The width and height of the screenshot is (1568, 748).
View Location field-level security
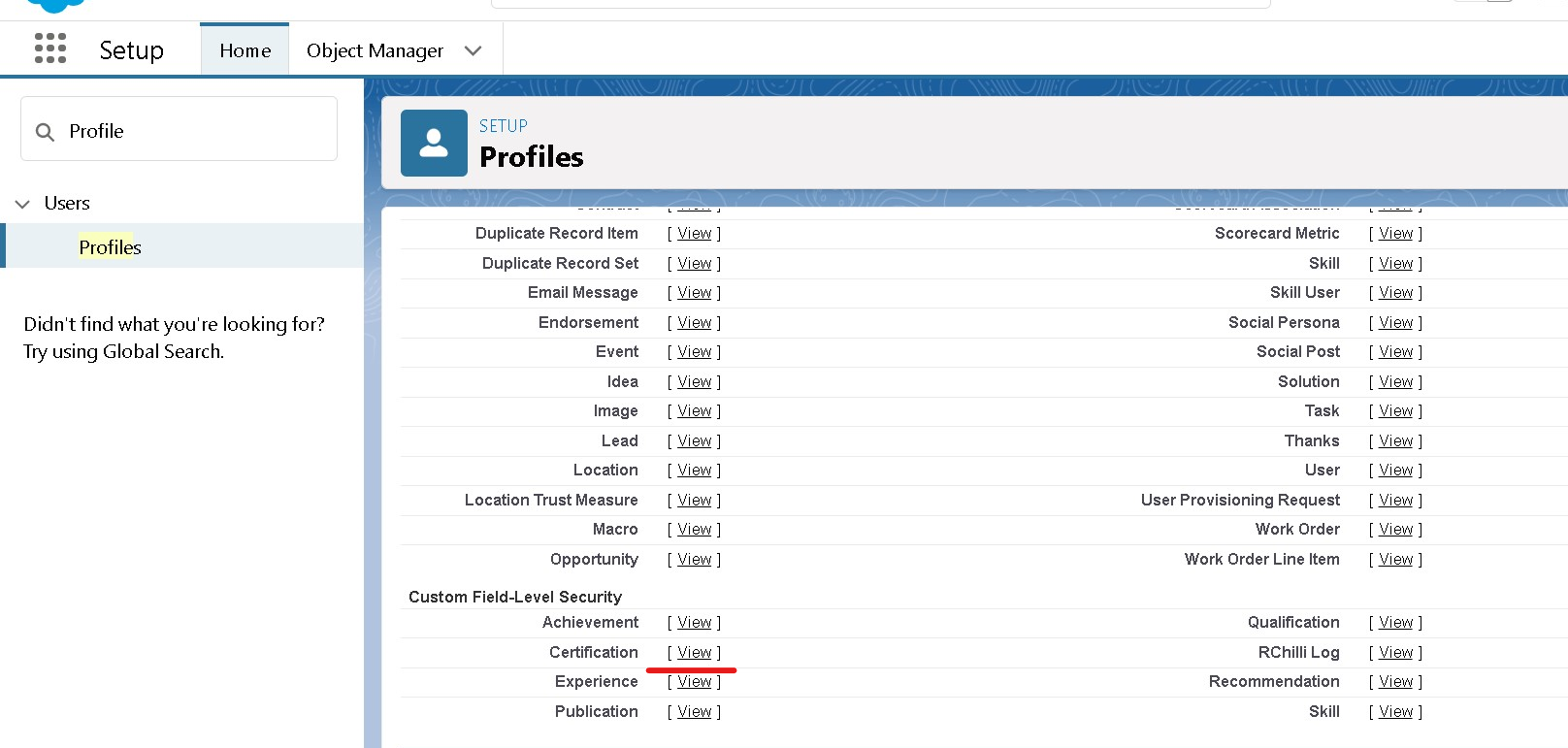695,470
